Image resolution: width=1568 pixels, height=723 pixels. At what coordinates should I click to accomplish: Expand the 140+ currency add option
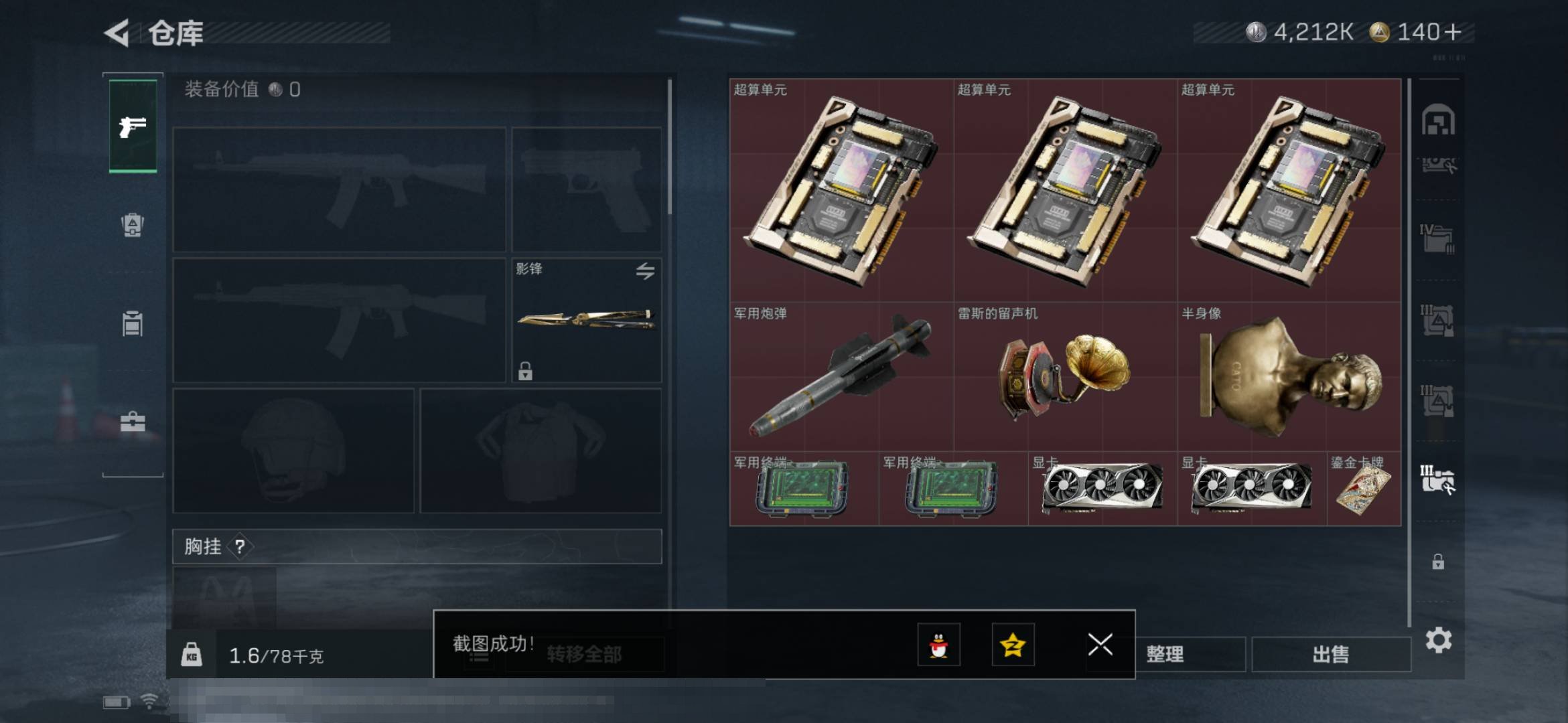(x=1452, y=32)
